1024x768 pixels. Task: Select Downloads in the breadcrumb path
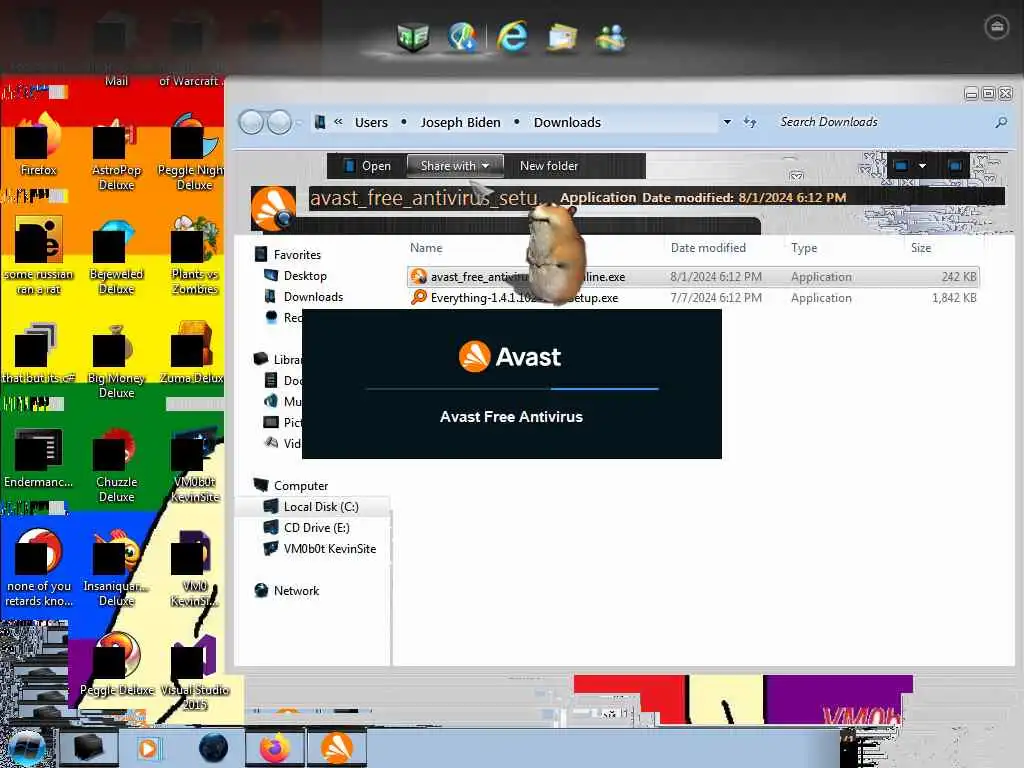567,122
